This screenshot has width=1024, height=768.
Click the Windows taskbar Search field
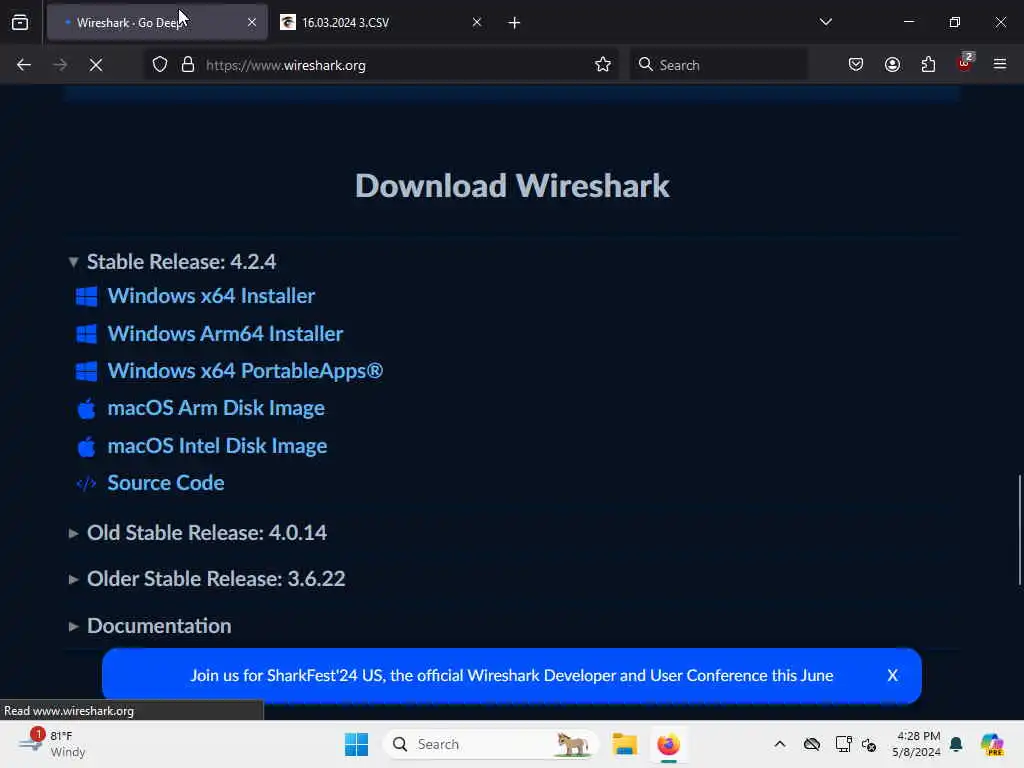490,744
